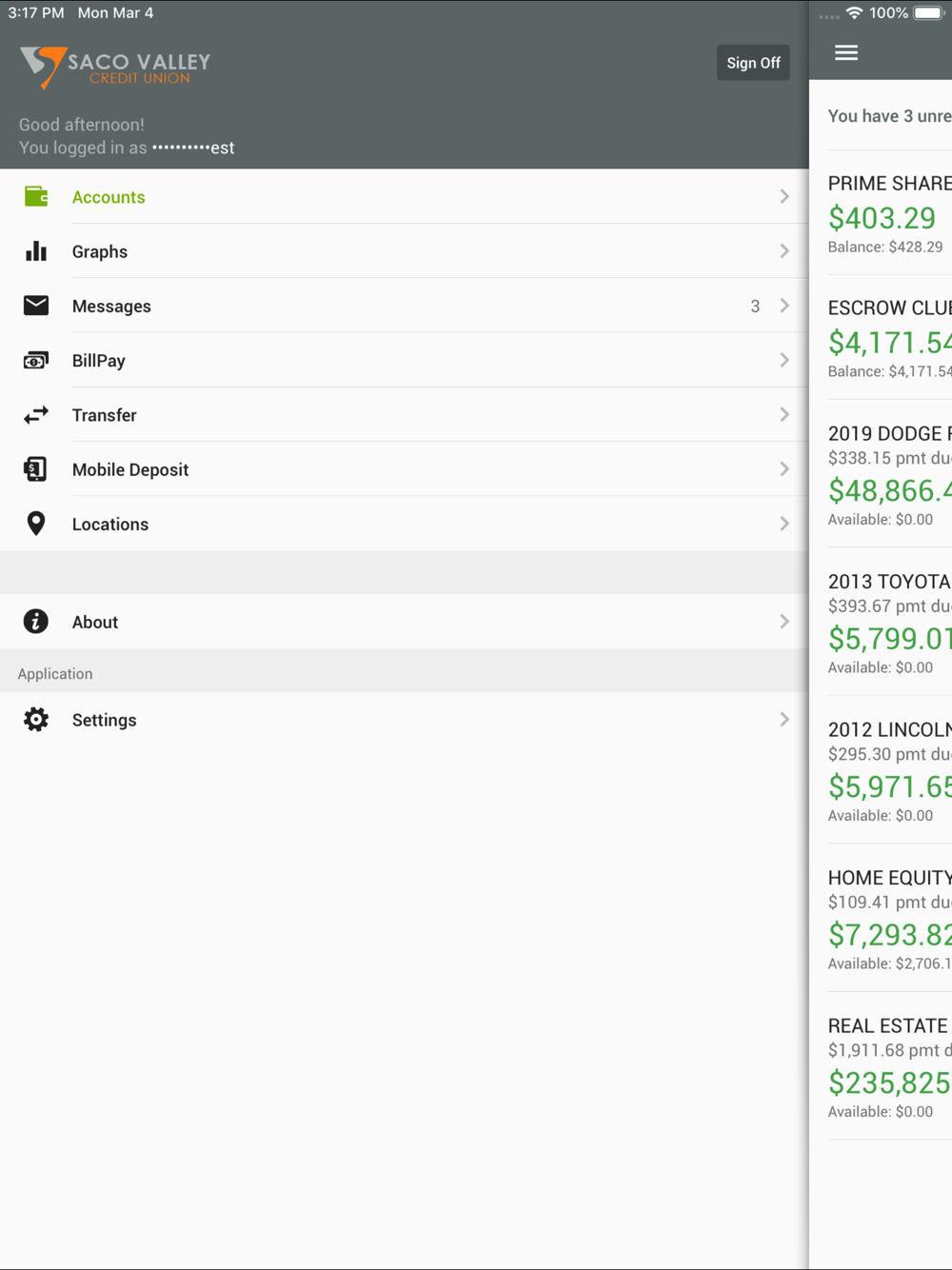Open the 2013 TOYOTA loan entry

[x=887, y=624]
